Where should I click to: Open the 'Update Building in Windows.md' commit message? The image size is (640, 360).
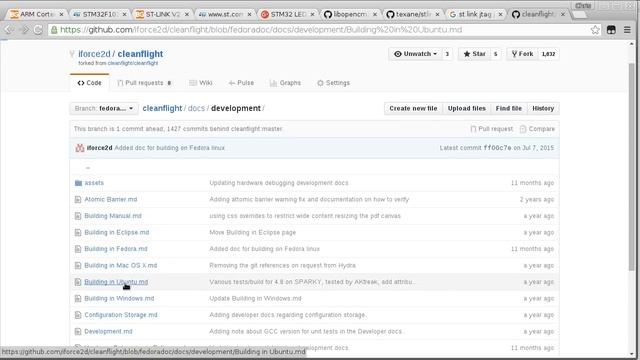(255, 299)
